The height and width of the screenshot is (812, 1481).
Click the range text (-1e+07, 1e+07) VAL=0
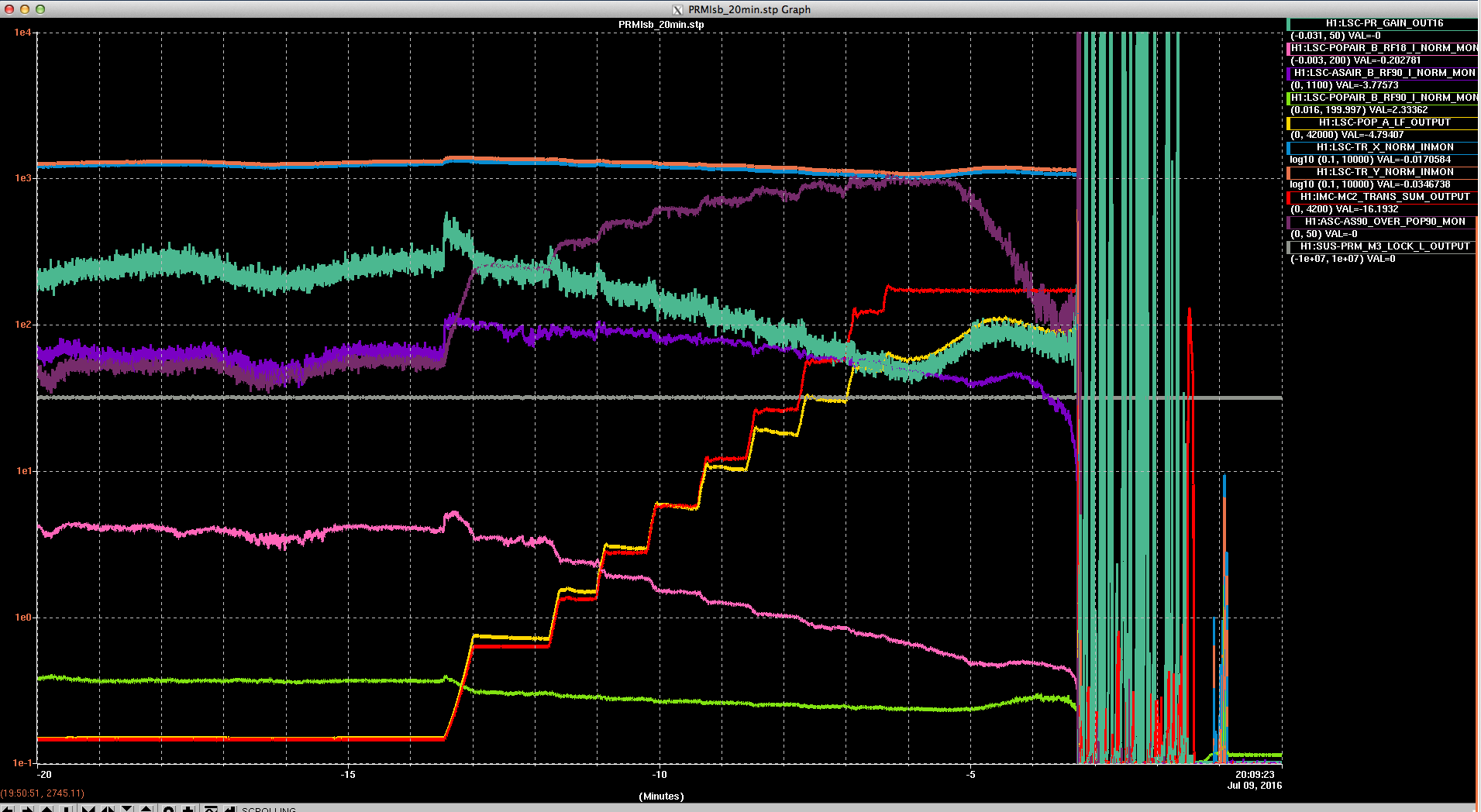tap(1342, 259)
